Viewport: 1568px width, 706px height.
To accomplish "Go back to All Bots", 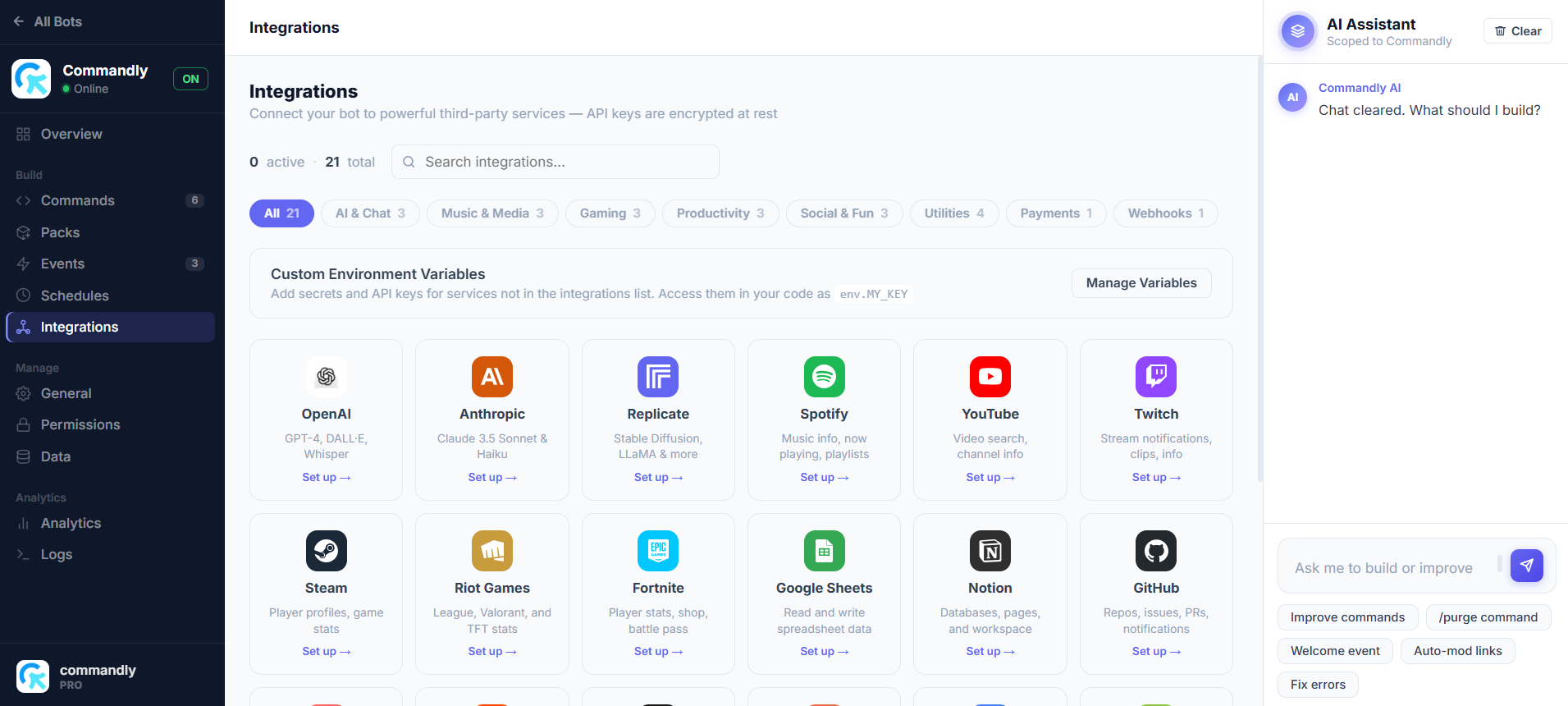I will click(48, 21).
